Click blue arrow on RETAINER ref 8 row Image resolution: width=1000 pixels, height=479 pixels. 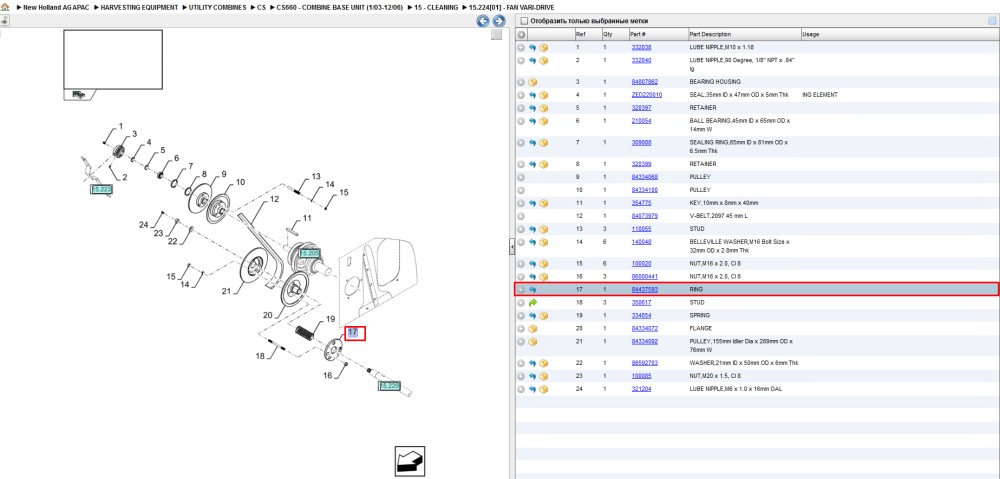(x=532, y=164)
